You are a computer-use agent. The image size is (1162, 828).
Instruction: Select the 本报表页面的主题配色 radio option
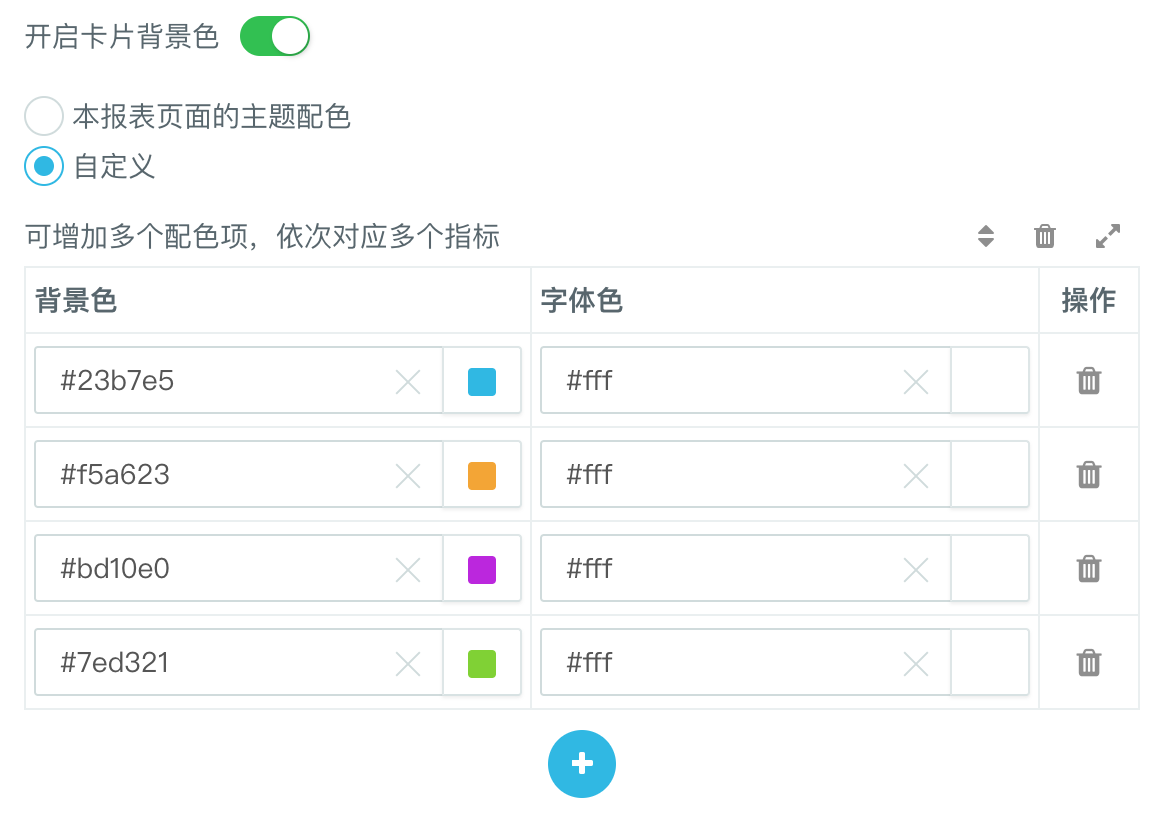pos(44,116)
